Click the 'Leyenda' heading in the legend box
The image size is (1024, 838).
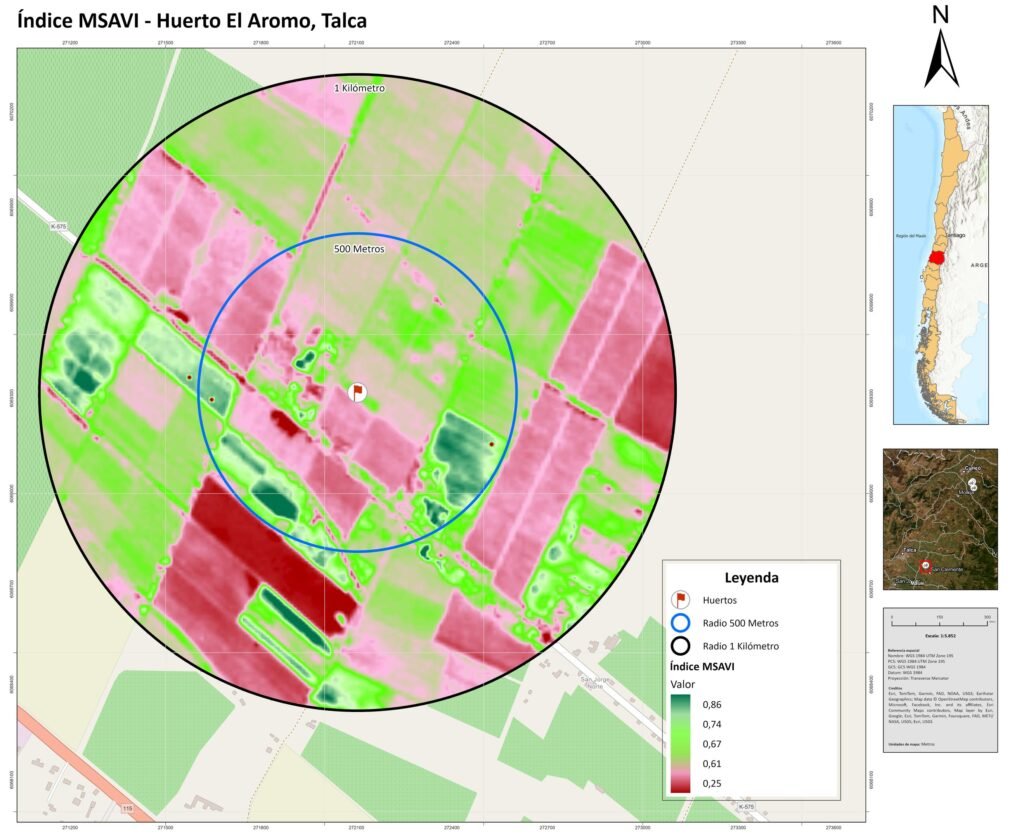click(751, 577)
